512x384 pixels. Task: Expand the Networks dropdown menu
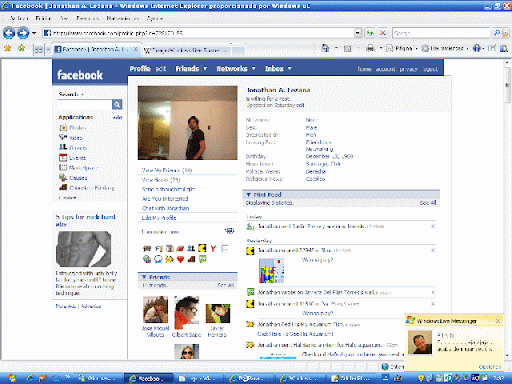(x=253, y=68)
